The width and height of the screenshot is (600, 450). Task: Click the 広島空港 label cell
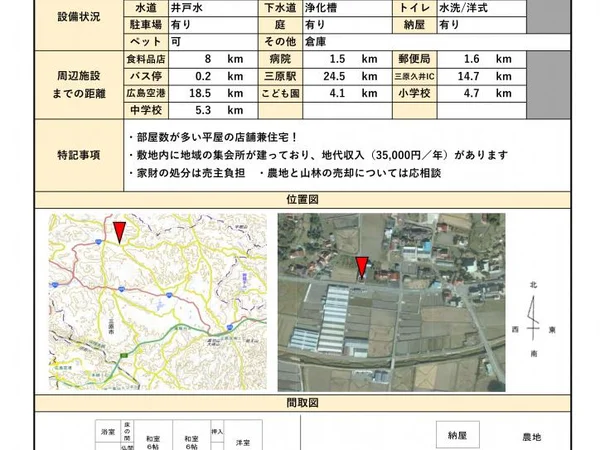(146, 93)
